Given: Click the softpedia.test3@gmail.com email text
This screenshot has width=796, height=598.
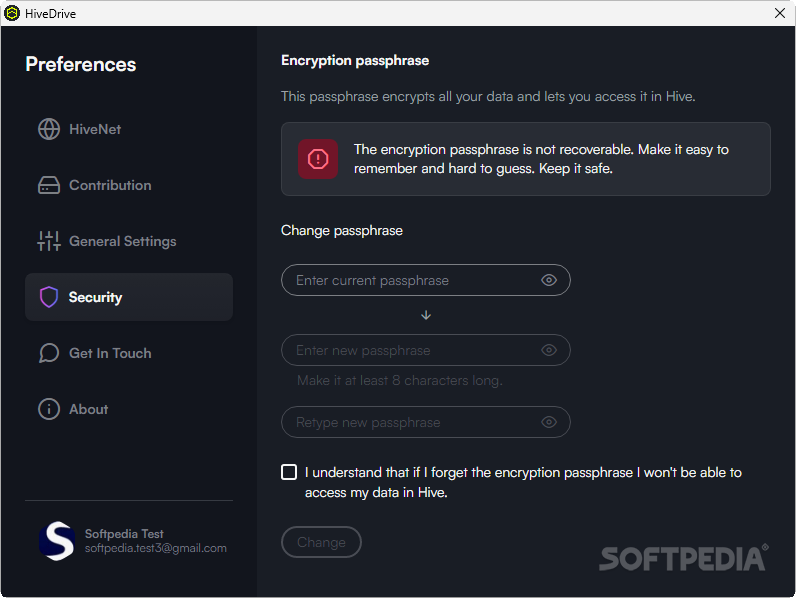Looking at the screenshot, I should tap(155, 548).
